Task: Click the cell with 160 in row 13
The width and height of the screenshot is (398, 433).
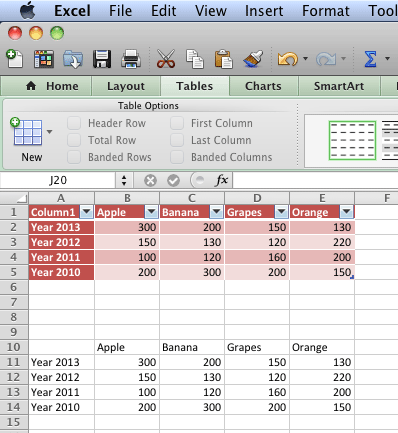Action: pos(257,392)
